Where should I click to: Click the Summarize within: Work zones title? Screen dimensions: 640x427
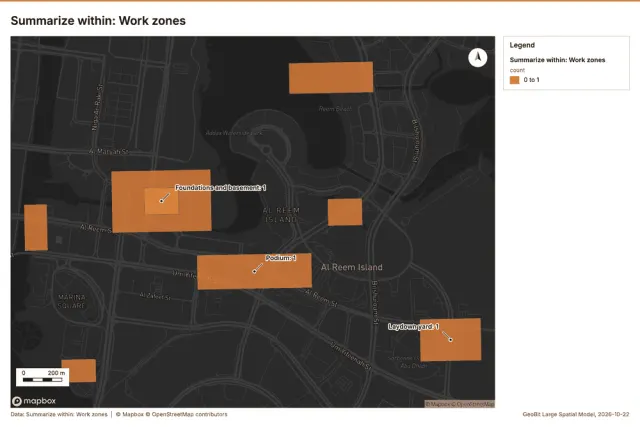[x=98, y=21]
